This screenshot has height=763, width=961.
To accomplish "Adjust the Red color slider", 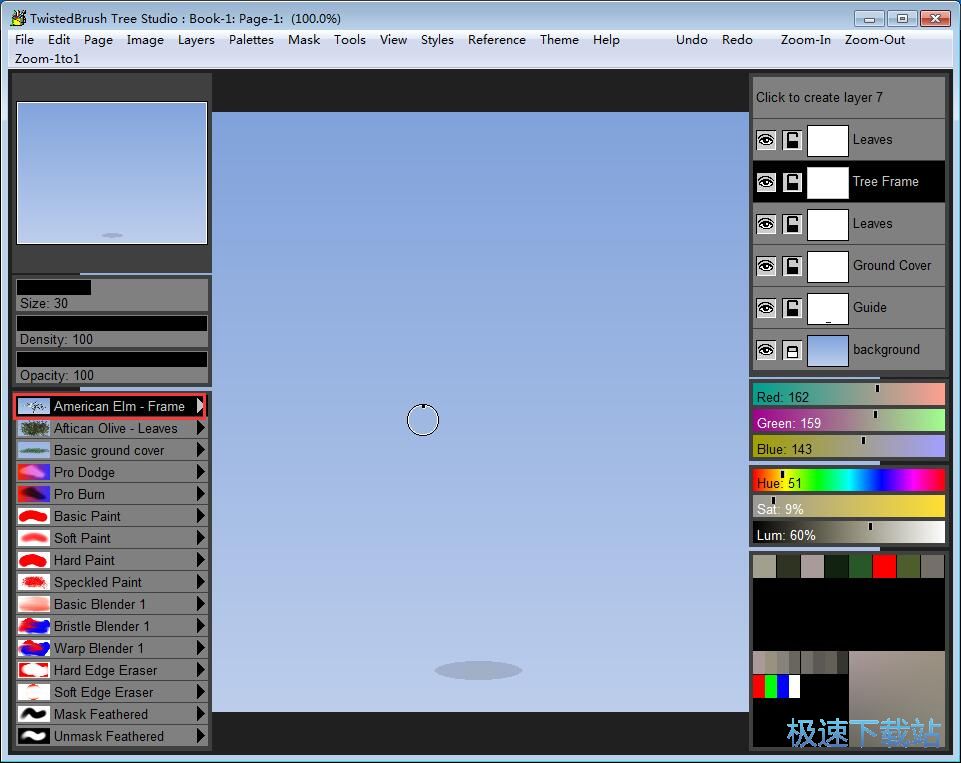I will pyautogui.click(x=848, y=395).
